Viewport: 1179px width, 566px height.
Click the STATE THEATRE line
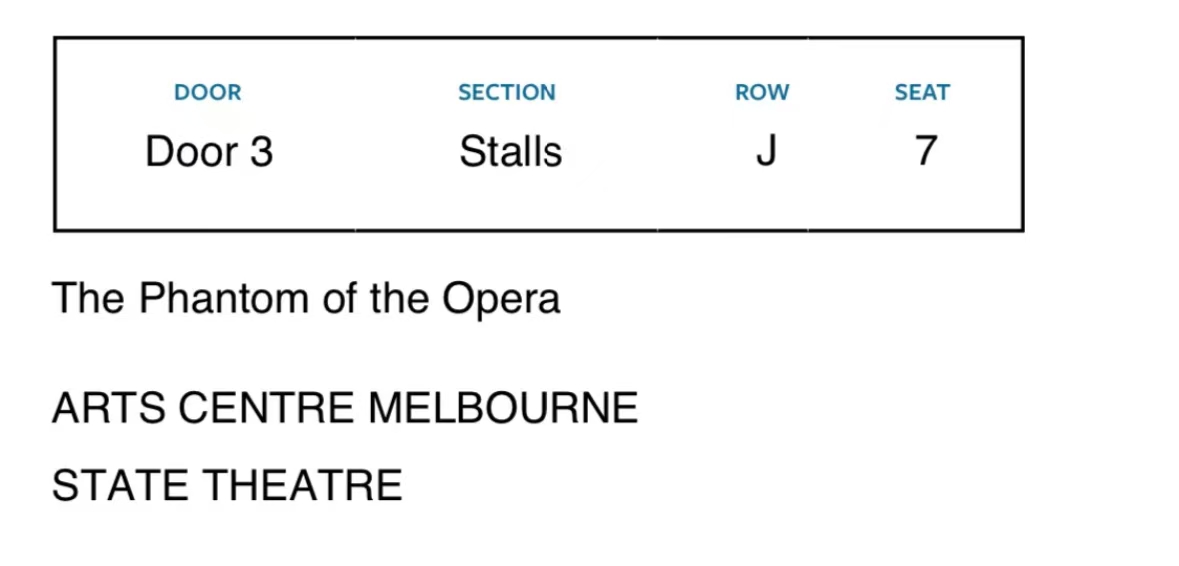pyautogui.click(x=227, y=486)
